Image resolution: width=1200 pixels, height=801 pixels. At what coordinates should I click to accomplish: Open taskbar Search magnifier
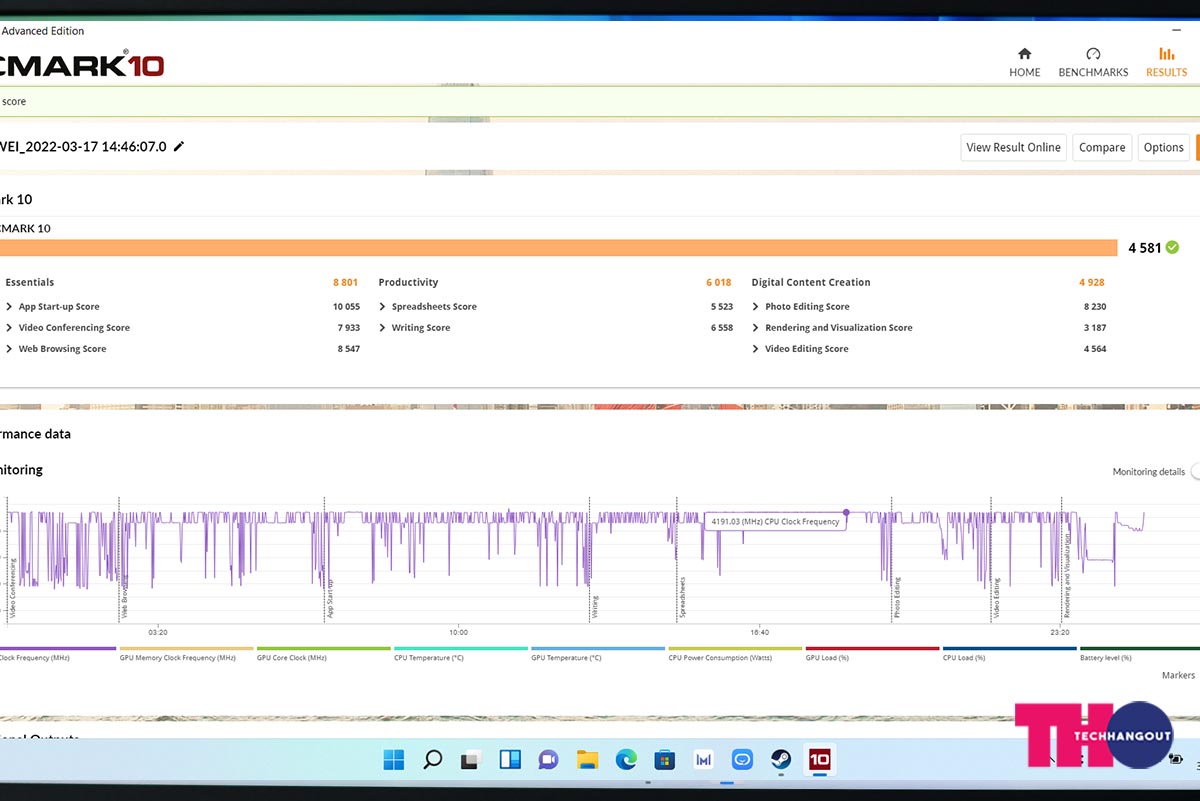tap(432, 760)
